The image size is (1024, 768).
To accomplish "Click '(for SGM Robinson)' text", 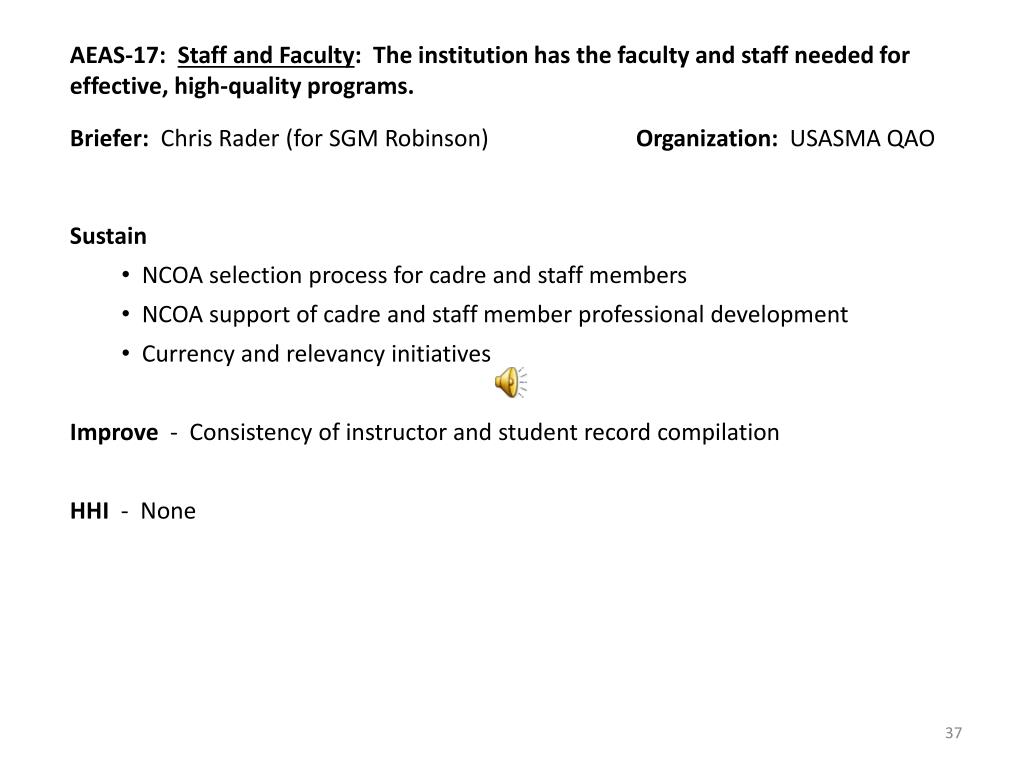I will (x=387, y=138).
